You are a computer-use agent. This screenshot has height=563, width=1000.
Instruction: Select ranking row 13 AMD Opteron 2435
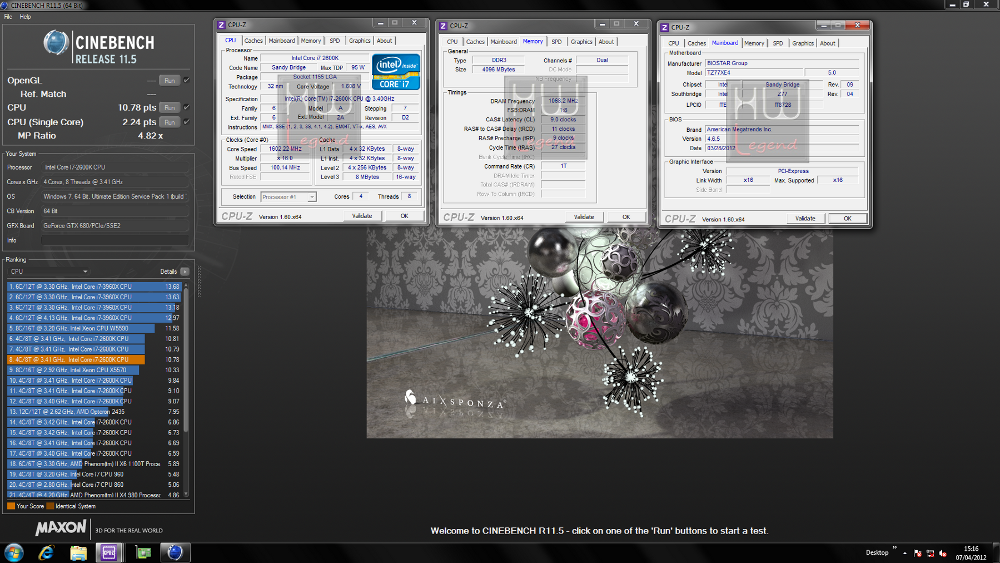[x=94, y=411]
